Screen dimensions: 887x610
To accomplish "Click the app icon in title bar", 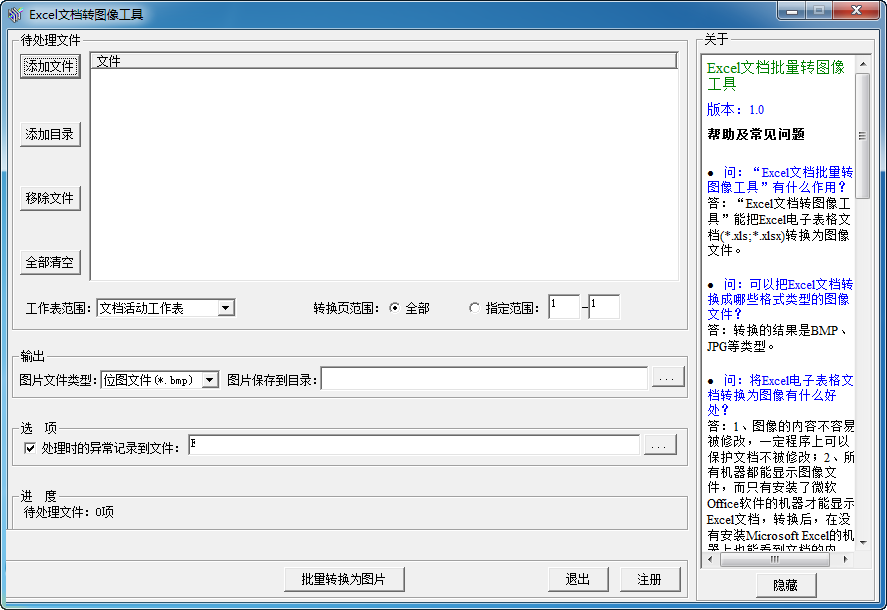I will point(15,14).
